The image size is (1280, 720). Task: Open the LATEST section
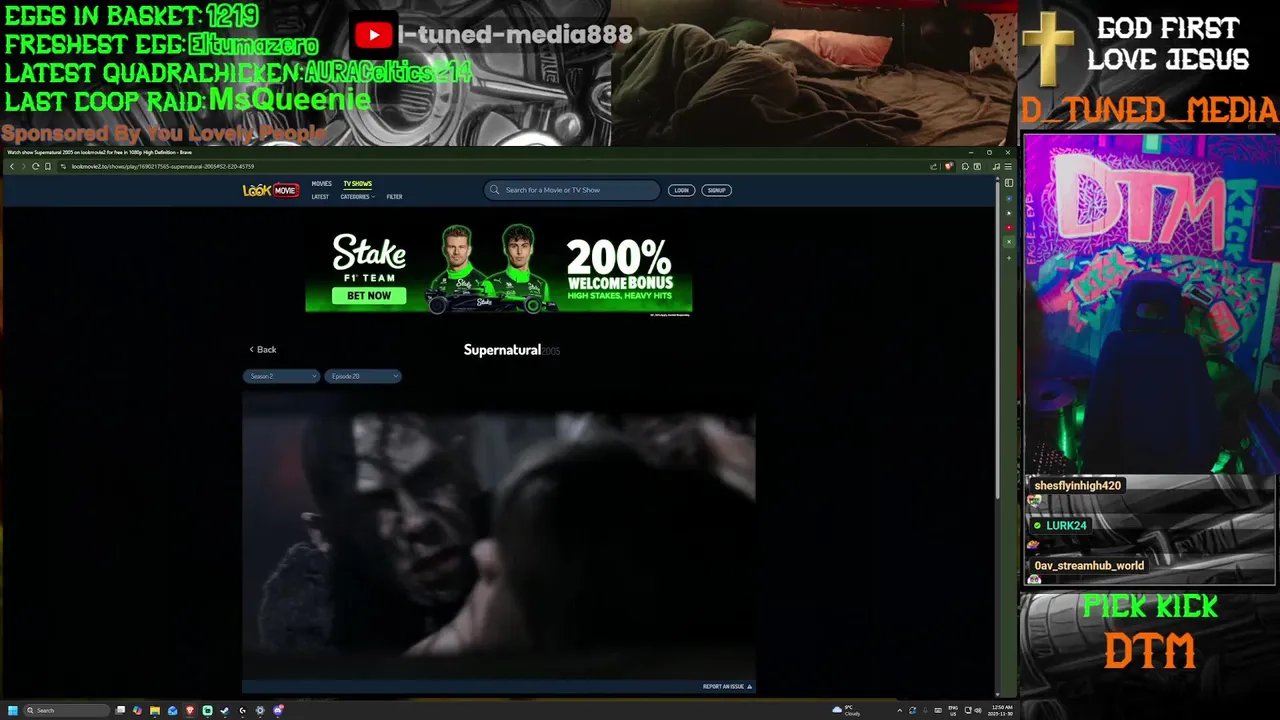coord(320,197)
